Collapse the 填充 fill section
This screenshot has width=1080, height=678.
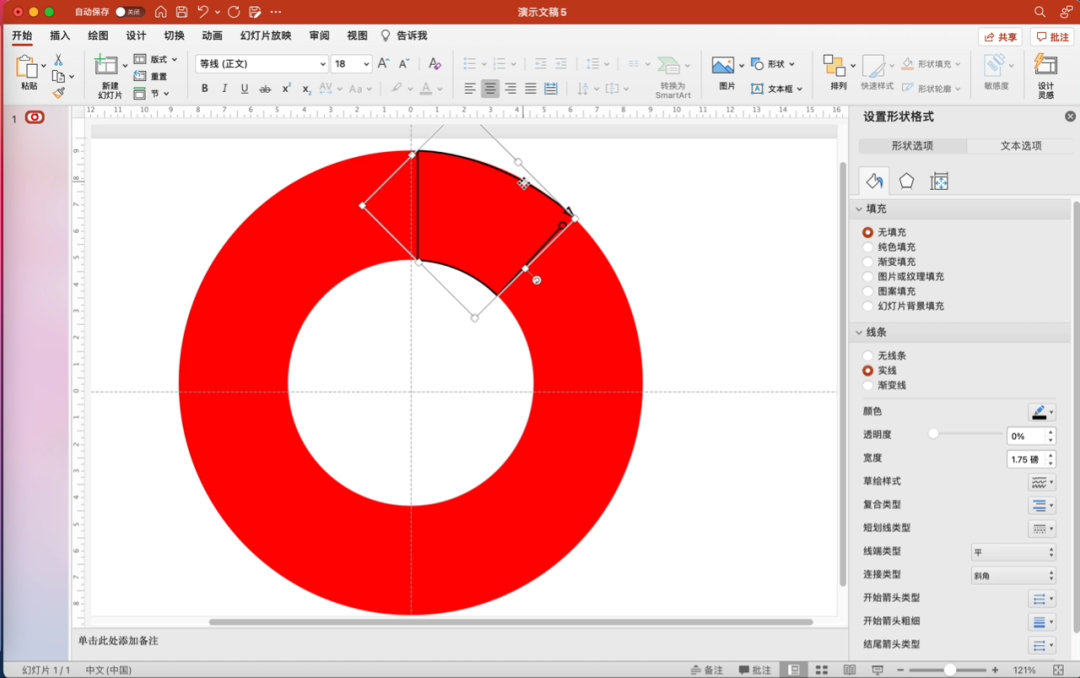click(x=858, y=210)
